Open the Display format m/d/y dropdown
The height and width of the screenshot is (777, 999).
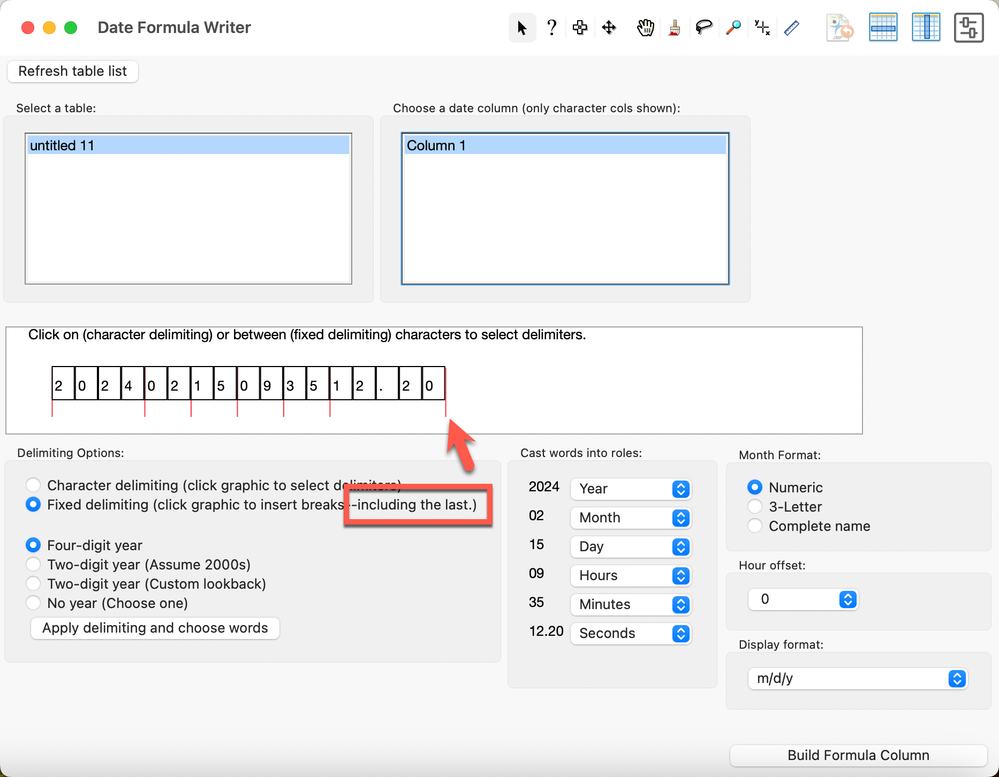pyautogui.click(x=857, y=678)
